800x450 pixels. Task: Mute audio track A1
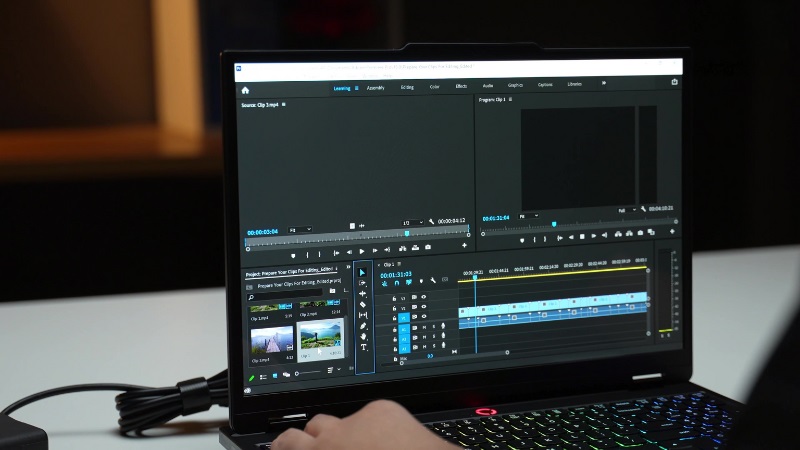click(x=424, y=327)
